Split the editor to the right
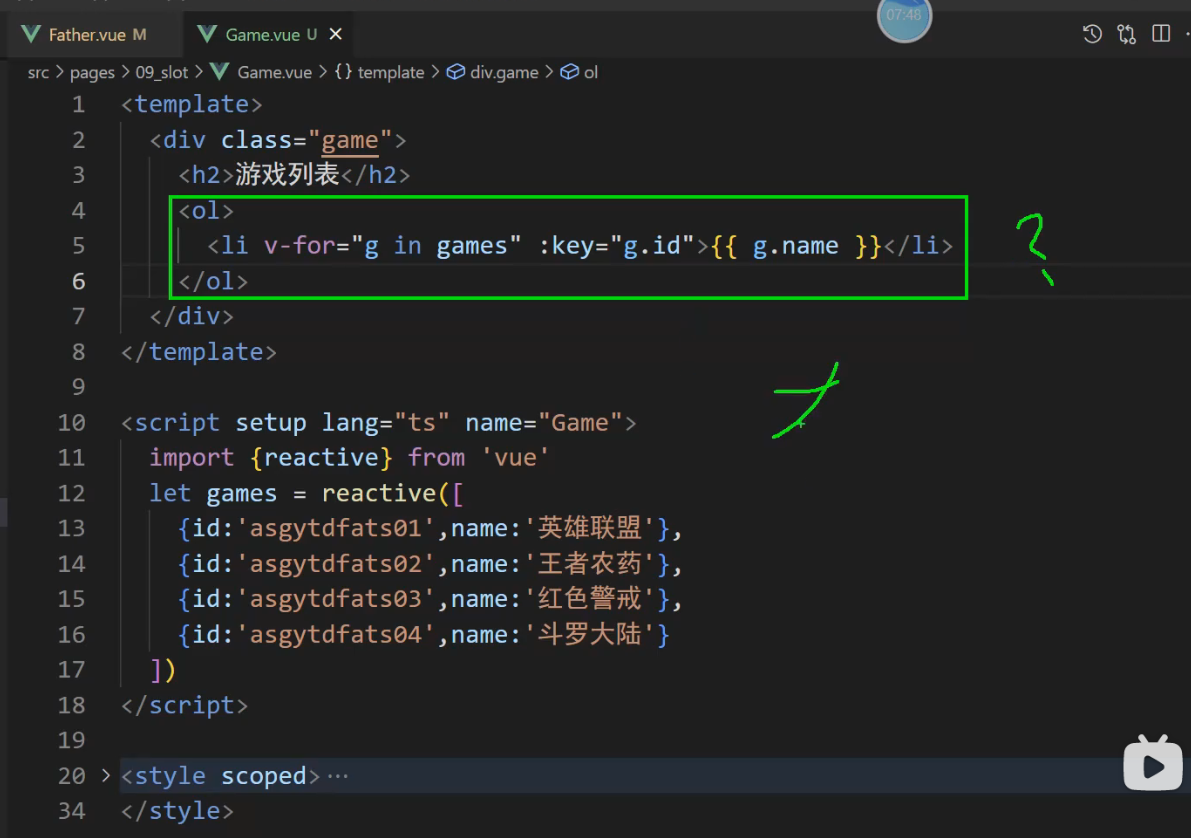Screen dimensions: 1191x838 (1161, 33)
